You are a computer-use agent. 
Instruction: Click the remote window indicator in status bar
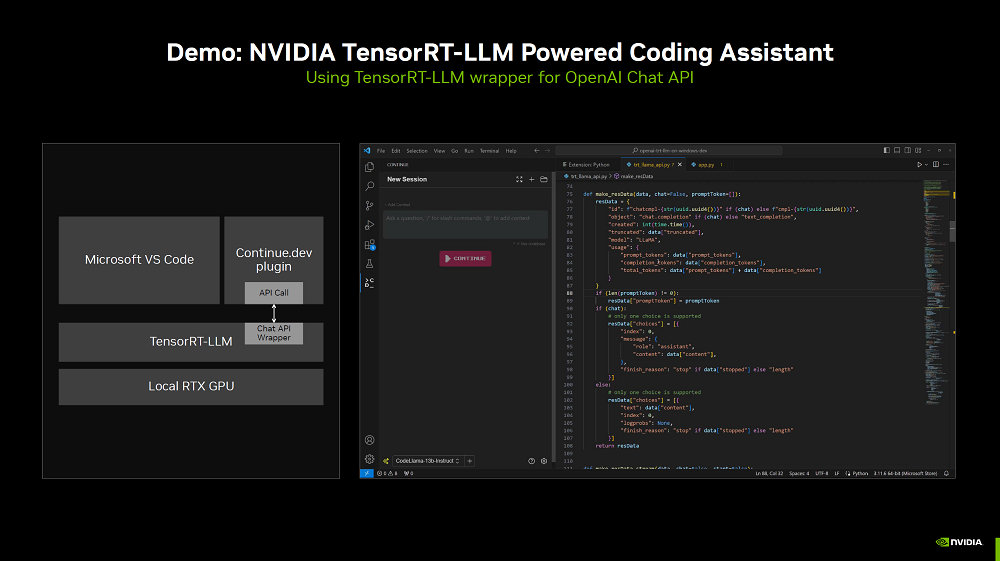(x=366, y=474)
